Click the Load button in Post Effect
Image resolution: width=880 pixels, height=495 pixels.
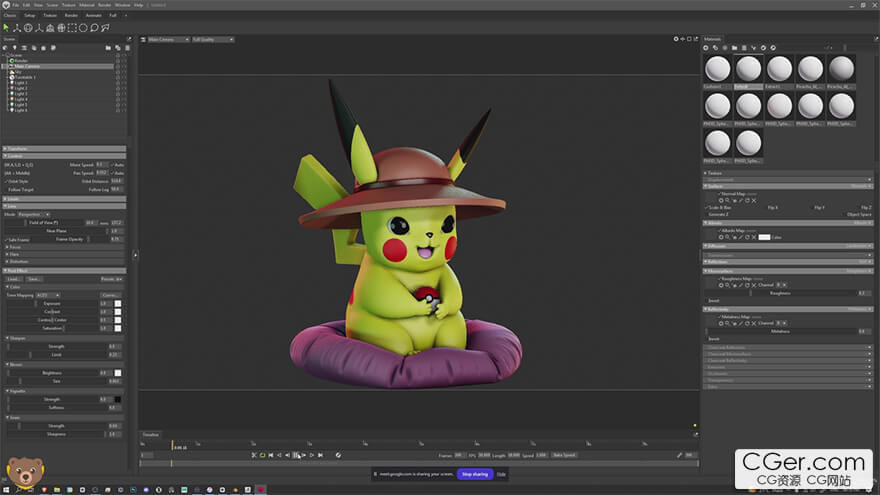click(x=14, y=279)
